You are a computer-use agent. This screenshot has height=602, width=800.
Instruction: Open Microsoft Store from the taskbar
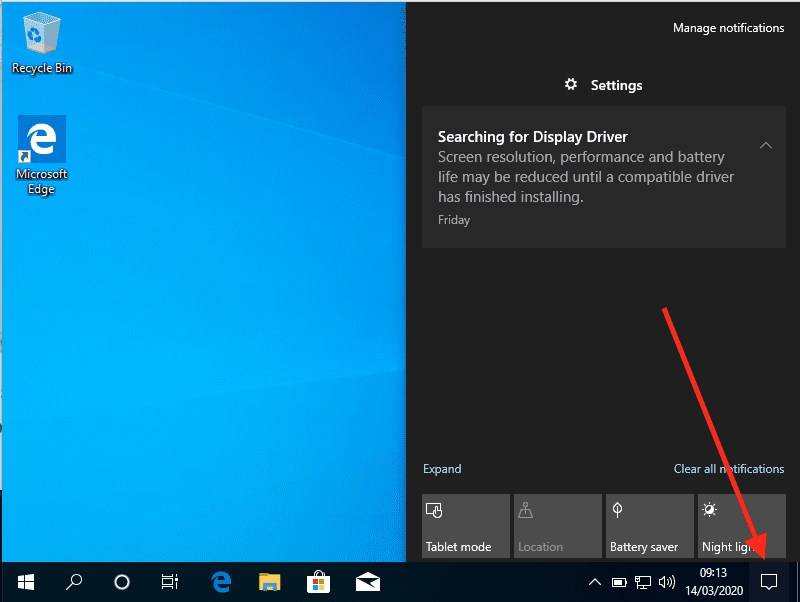tap(318, 581)
